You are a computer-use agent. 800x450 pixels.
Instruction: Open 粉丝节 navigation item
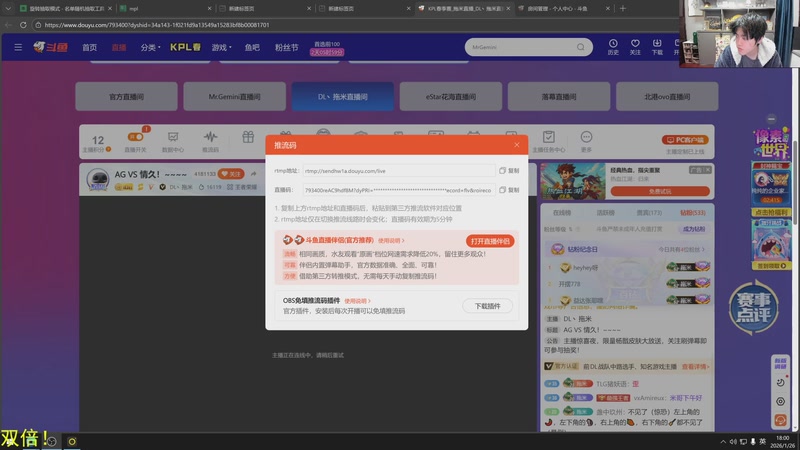coord(286,47)
